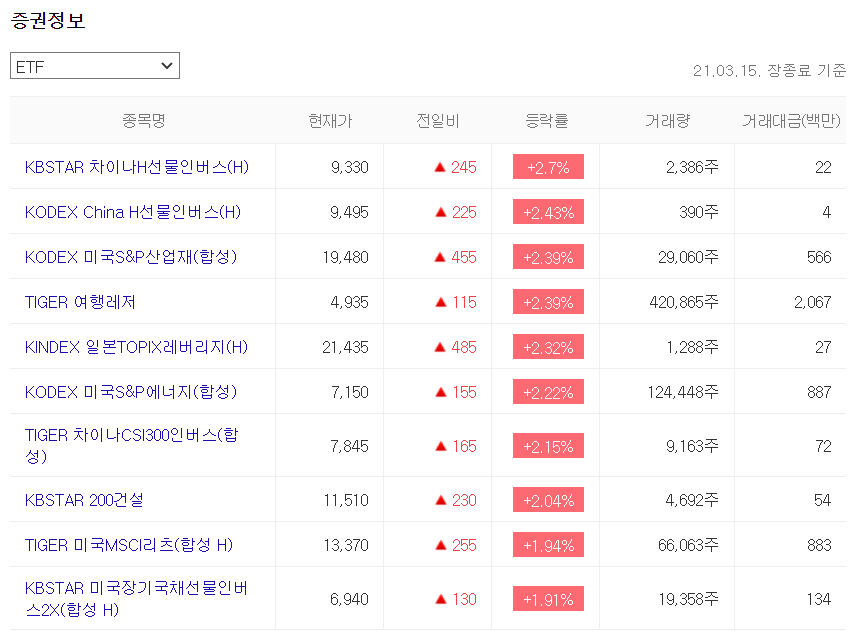
Task: Click volume 29,060주
Action: (688, 257)
